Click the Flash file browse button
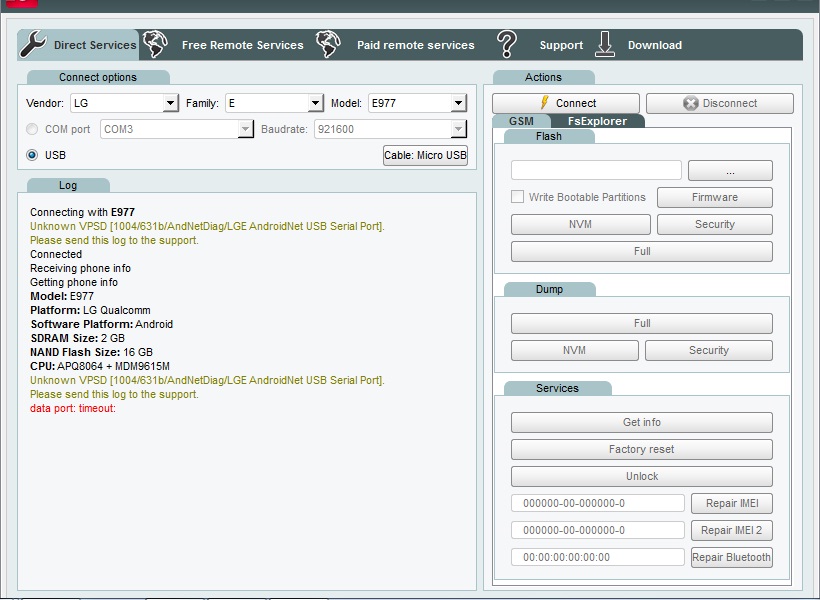 tap(730, 171)
